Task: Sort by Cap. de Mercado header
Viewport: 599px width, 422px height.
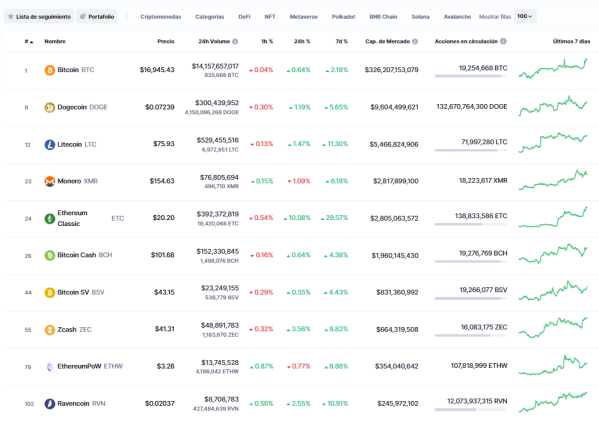Action: tap(387, 41)
